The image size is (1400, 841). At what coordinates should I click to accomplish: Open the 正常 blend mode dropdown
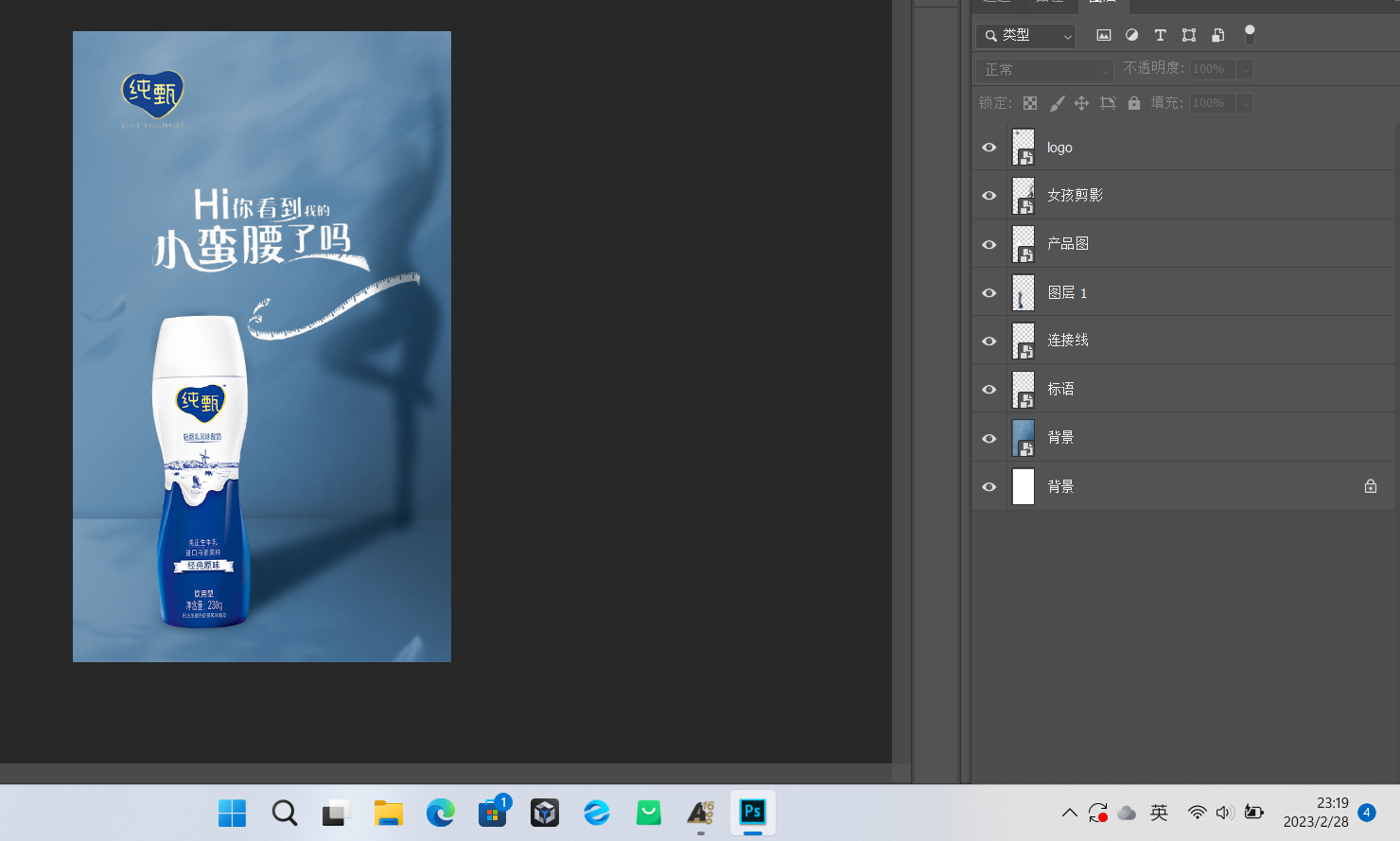point(1045,69)
